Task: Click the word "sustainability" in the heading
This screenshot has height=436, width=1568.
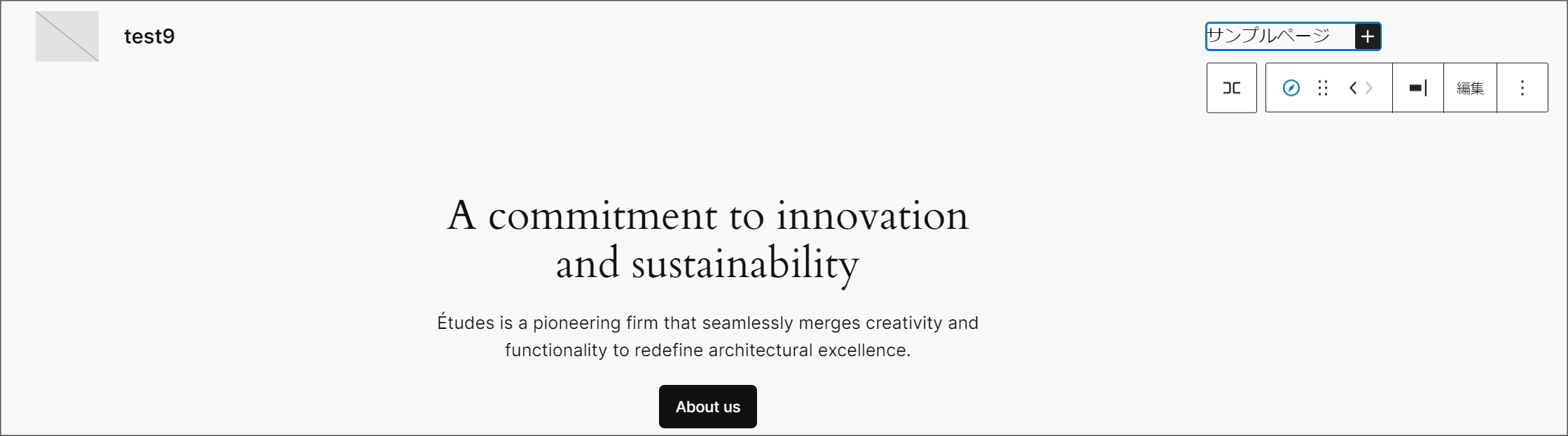Action: click(x=744, y=264)
